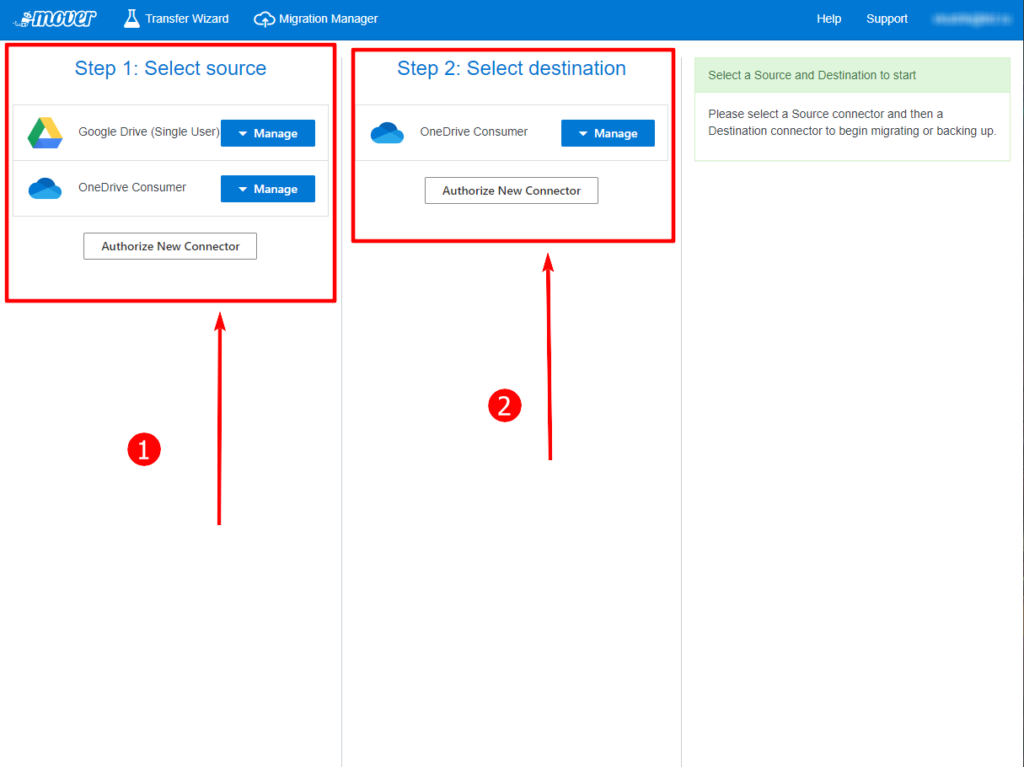This screenshot has width=1024, height=767.
Task: Click the Step 1: Select source heading
Action: [x=170, y=69]
